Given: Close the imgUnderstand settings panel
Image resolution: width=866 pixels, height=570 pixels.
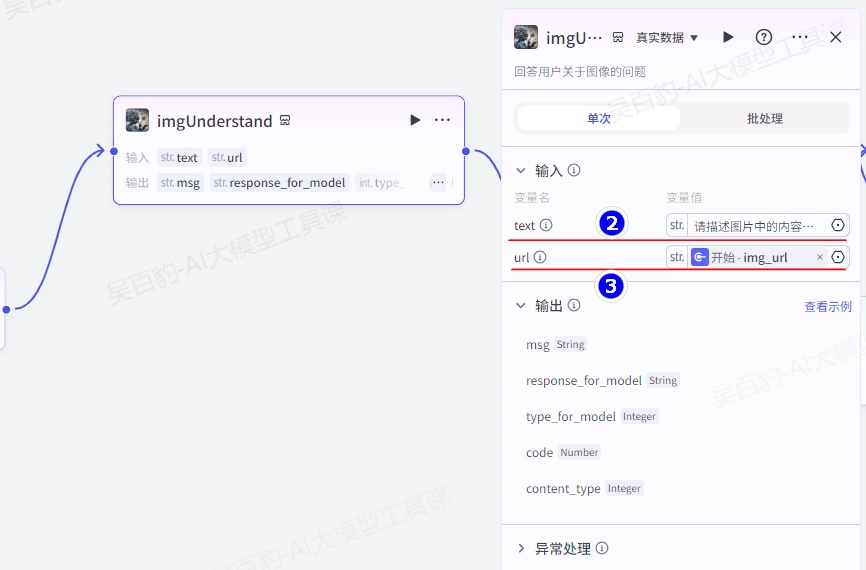Looking at the screenshot, I should (x=836, y=37).
